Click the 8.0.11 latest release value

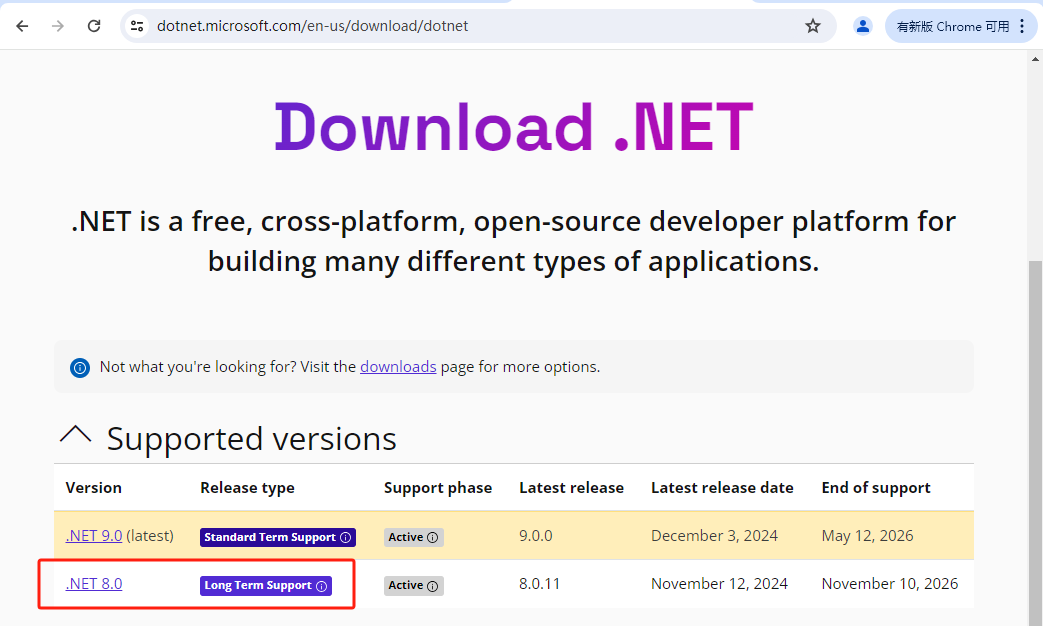(539, 583)
